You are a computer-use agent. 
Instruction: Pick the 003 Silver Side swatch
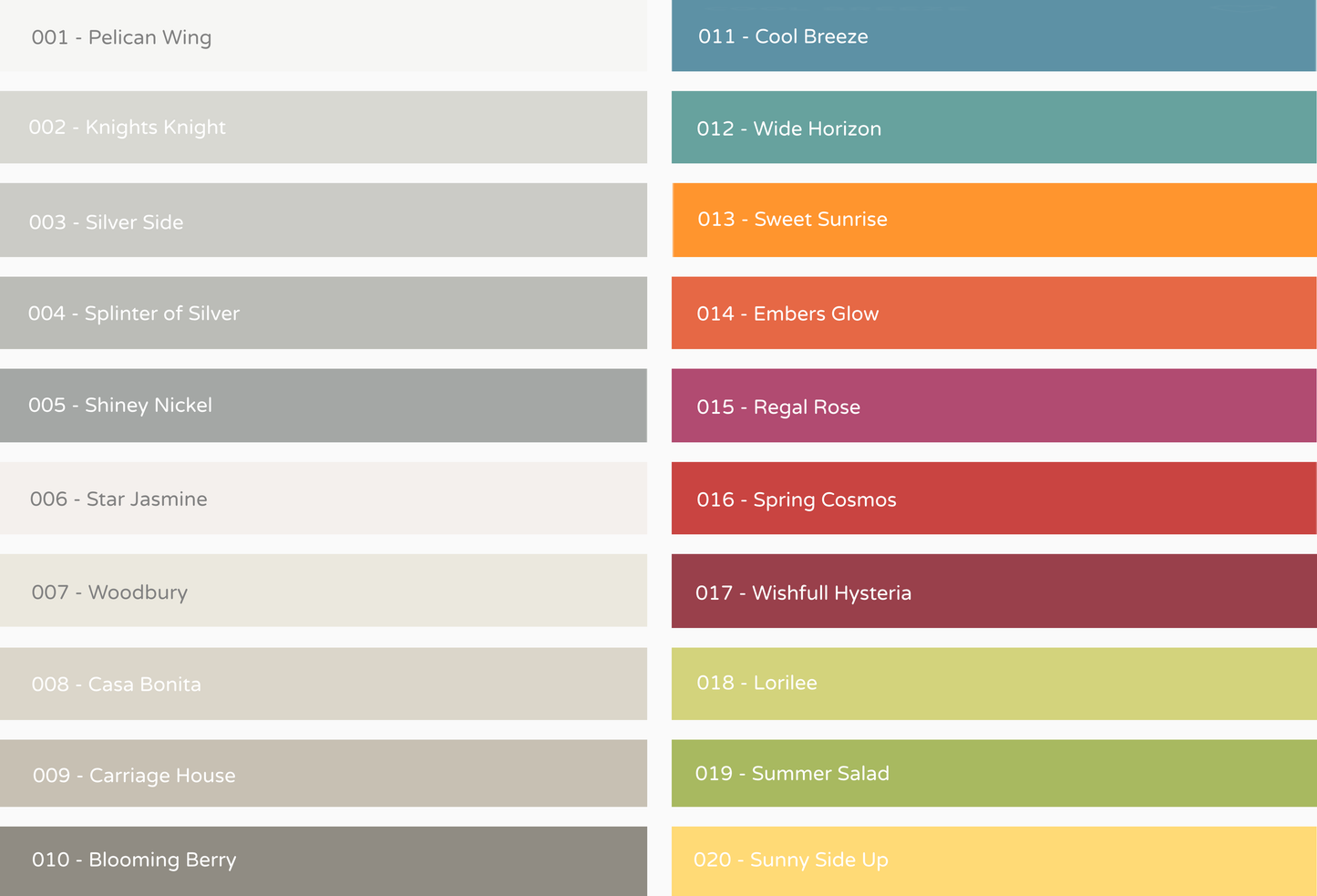pos(324,221)
